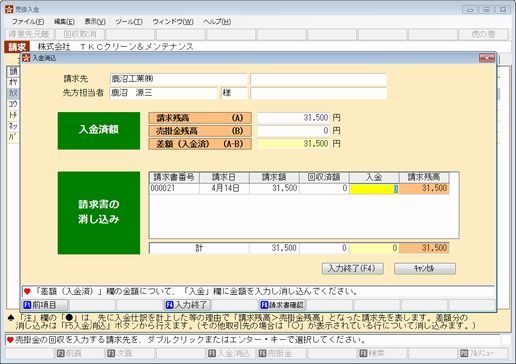
Task: Click the empty field right of 様
Action: (319, 93)
